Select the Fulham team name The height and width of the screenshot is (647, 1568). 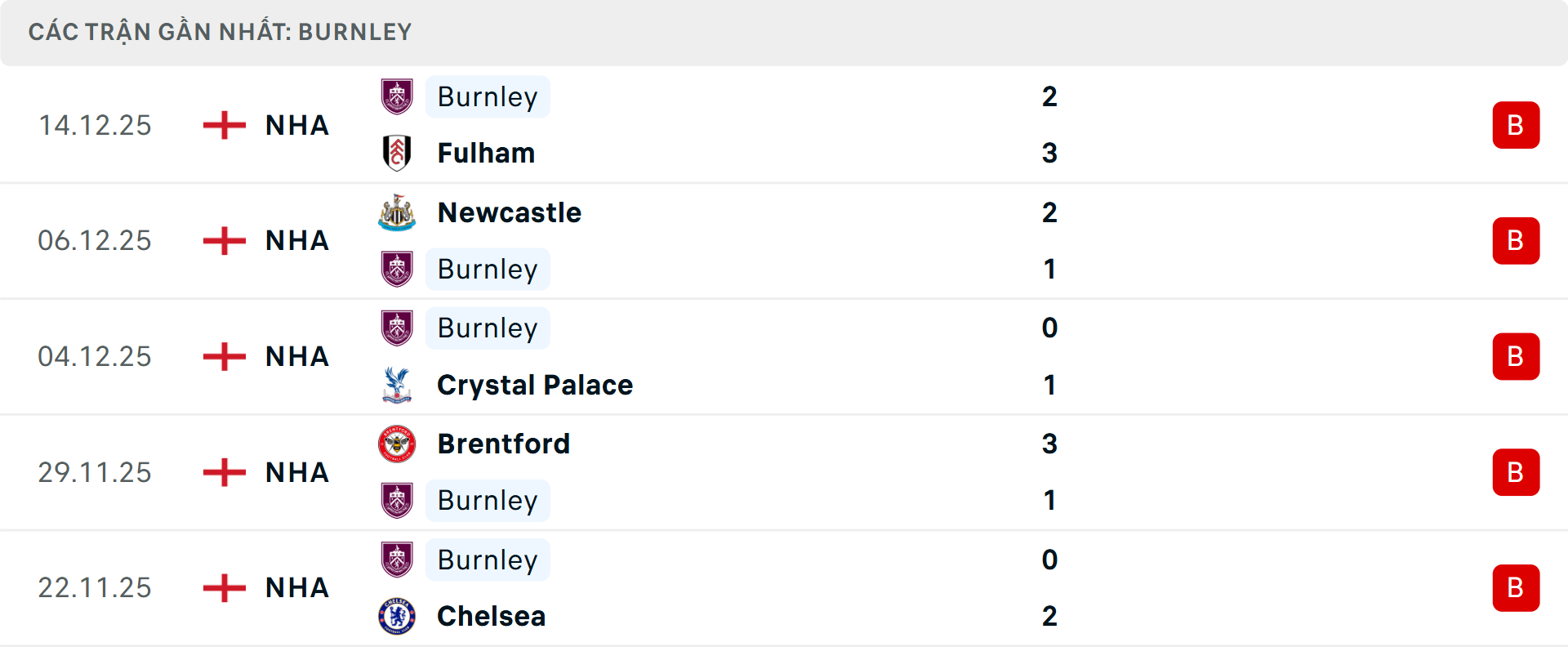click(485, 153)
